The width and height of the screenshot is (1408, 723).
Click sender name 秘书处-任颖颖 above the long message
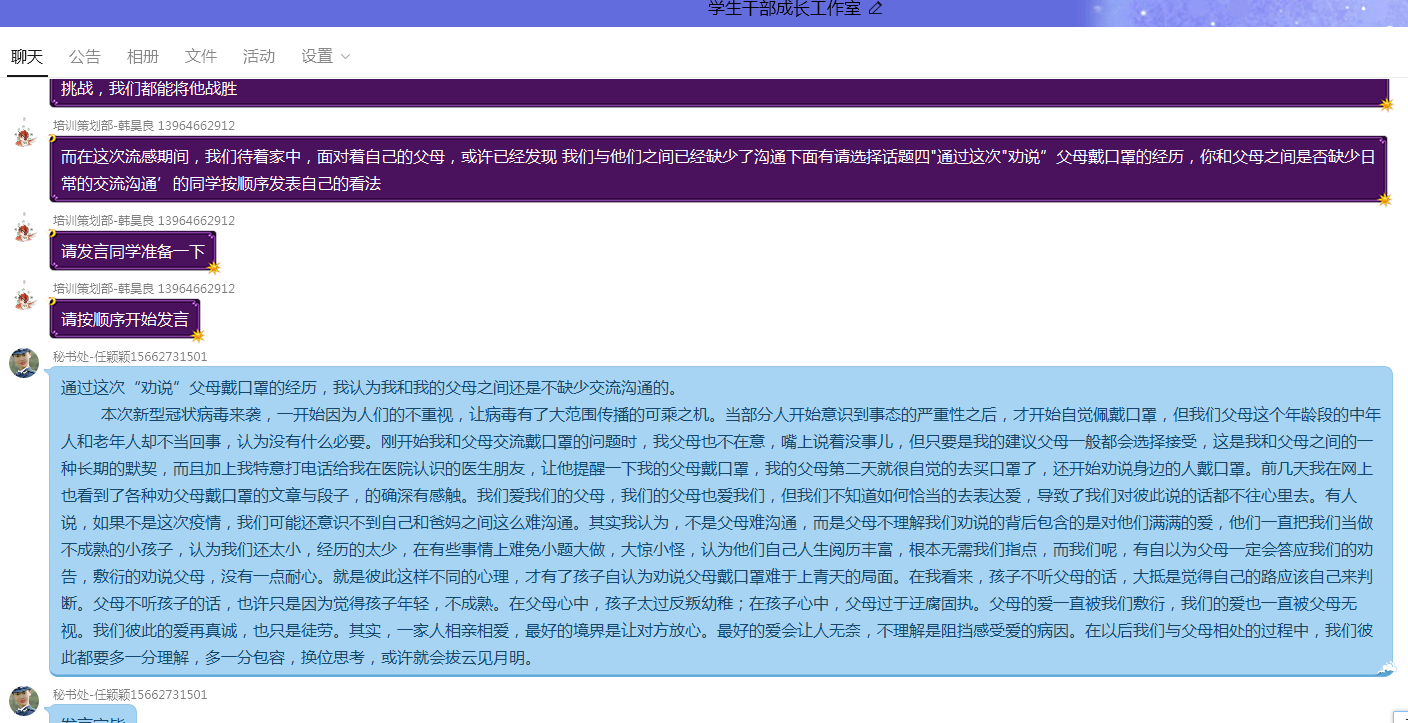coord(130,357)
